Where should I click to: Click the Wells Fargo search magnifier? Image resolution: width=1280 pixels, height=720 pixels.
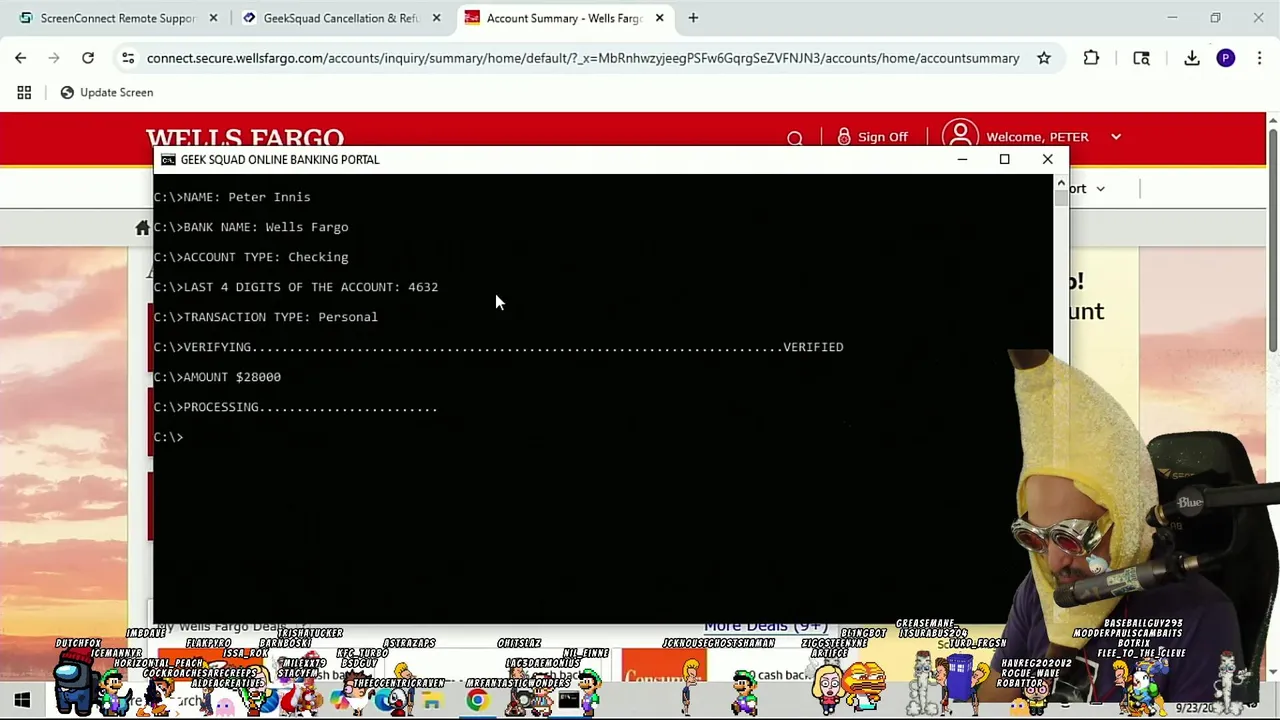tap(795, 138)
